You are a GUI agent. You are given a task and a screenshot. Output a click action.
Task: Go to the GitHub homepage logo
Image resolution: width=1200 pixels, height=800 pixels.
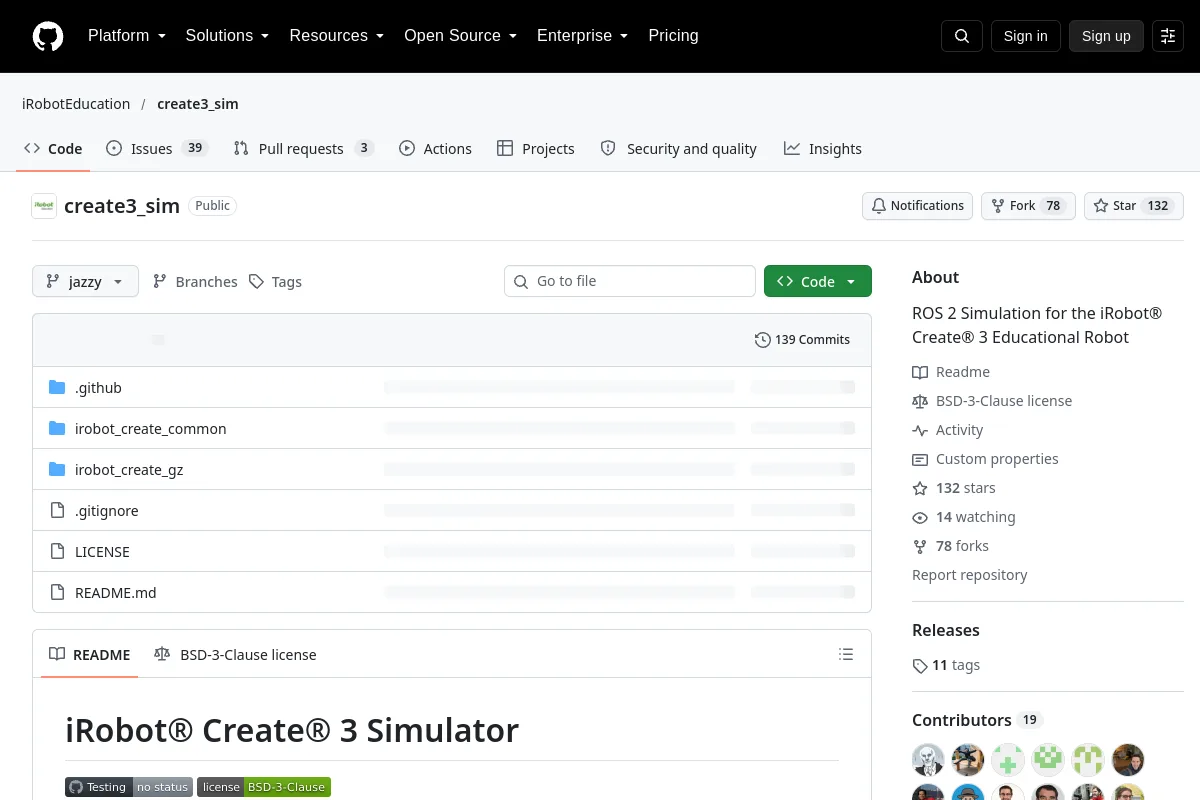click(48, 36)
